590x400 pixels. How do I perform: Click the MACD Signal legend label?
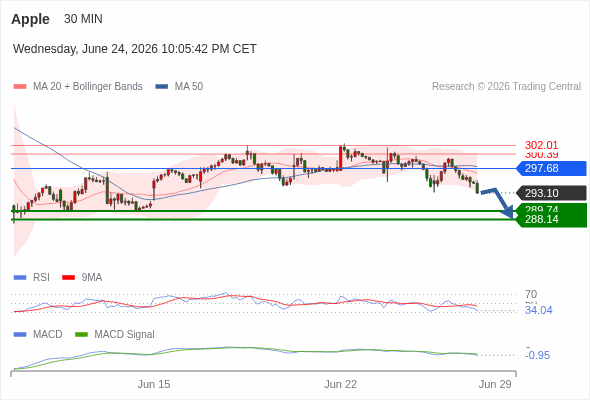coord(124,335)
